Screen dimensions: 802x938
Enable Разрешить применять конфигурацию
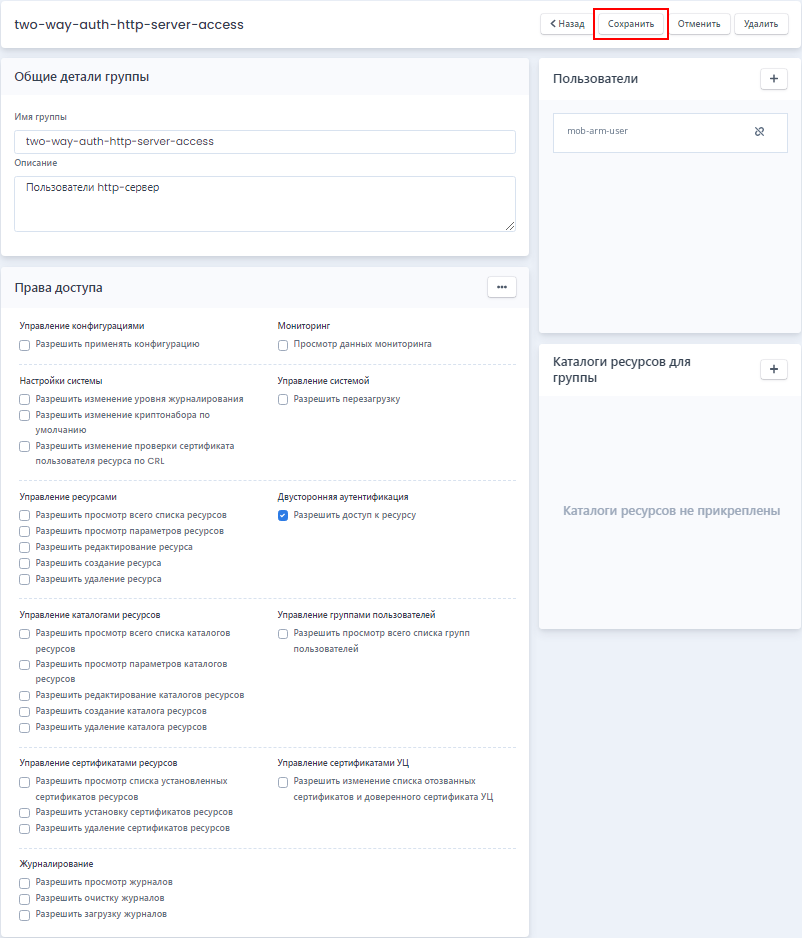pyautogui.click(x=25, y=345)
